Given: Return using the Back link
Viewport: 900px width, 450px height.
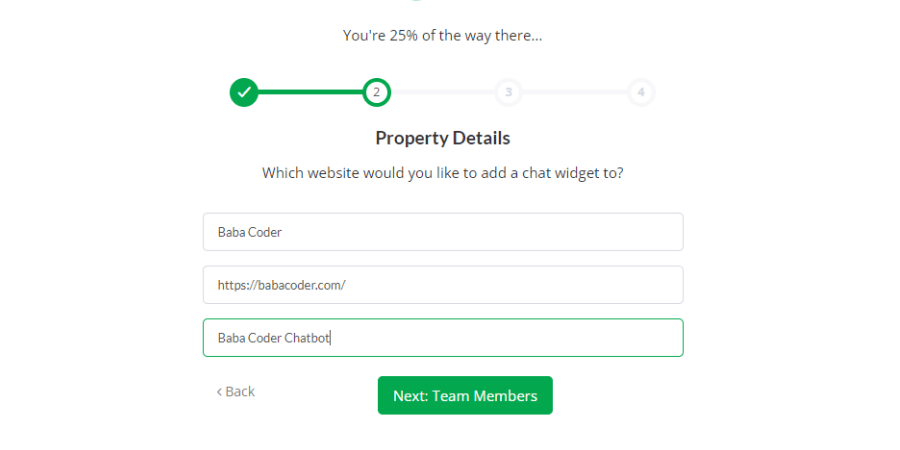Looking at the screenshot, I should [x=235, y=391].
